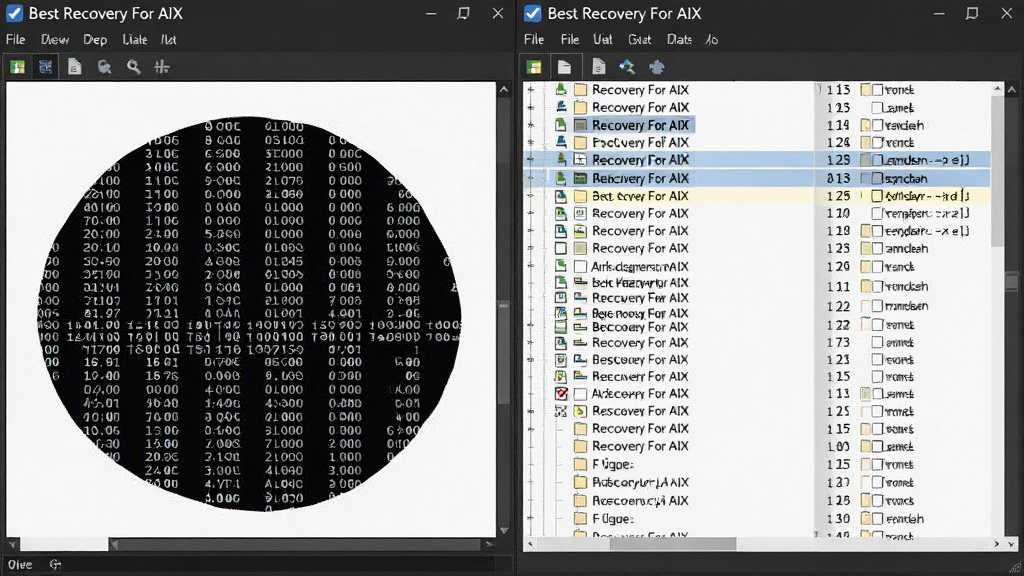Expand the tree node in row 1 18
This screenshot has height=576, width=1024.
point(531,231)
